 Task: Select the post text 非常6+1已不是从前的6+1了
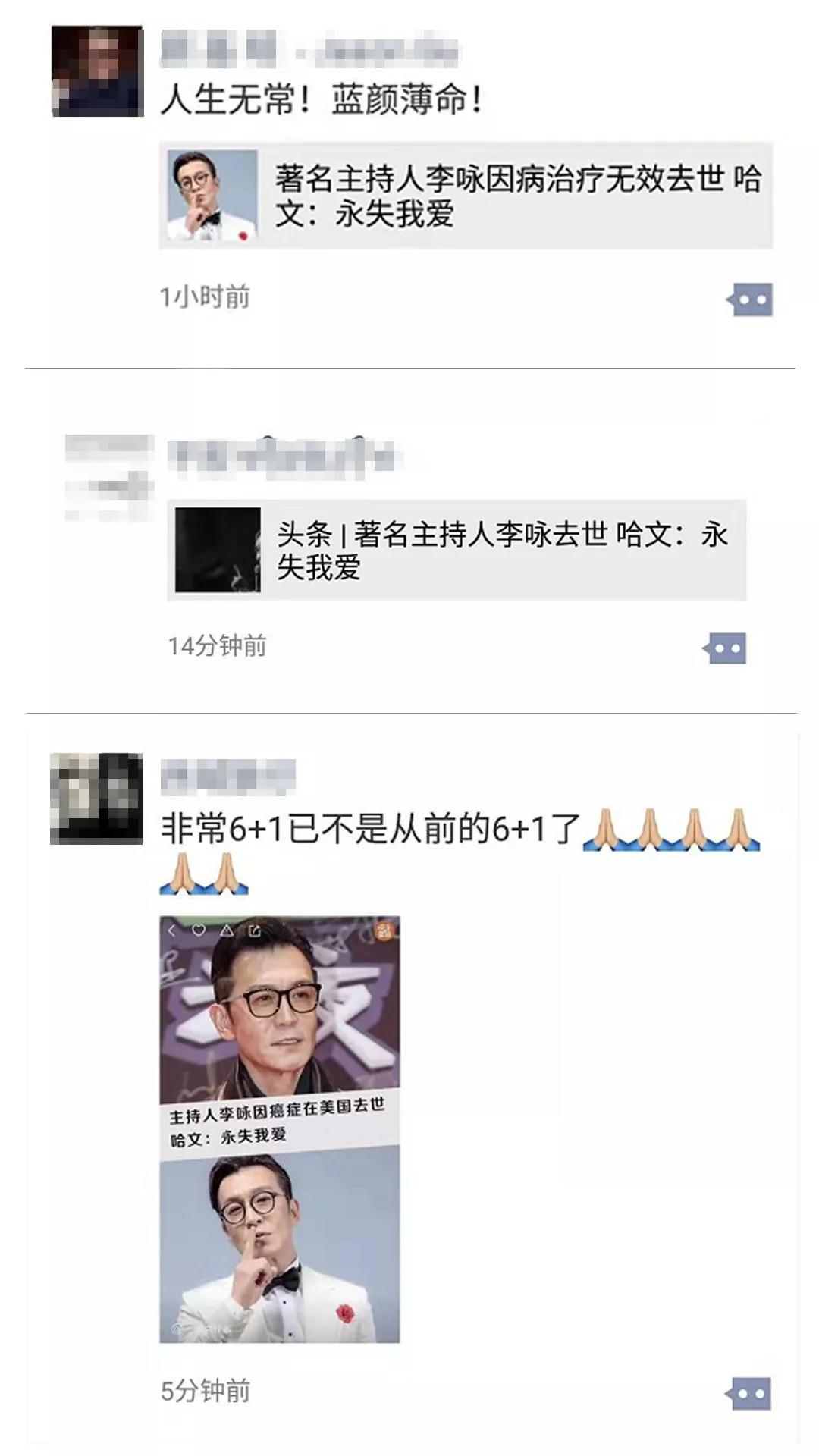371,828
